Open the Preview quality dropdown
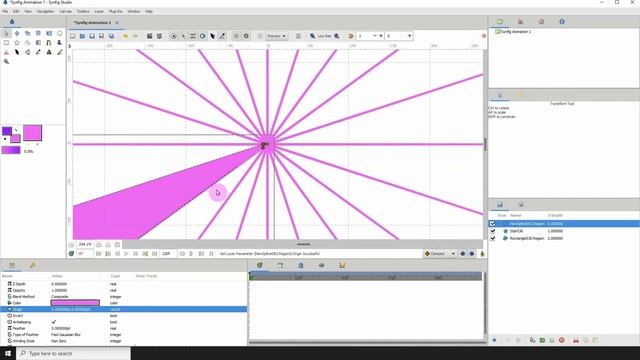Viewport: 640px width, 360px height. (276, 36)
